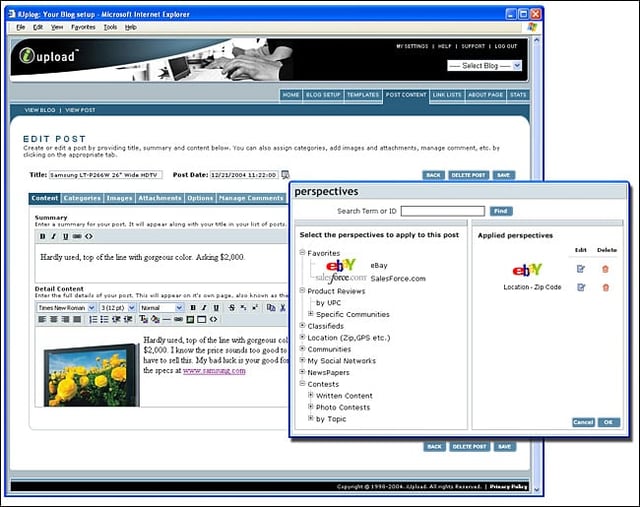The height and width of the screenshot is (507, 640).
Task: Open the Manage Comments tab
Action: [251, 198]
